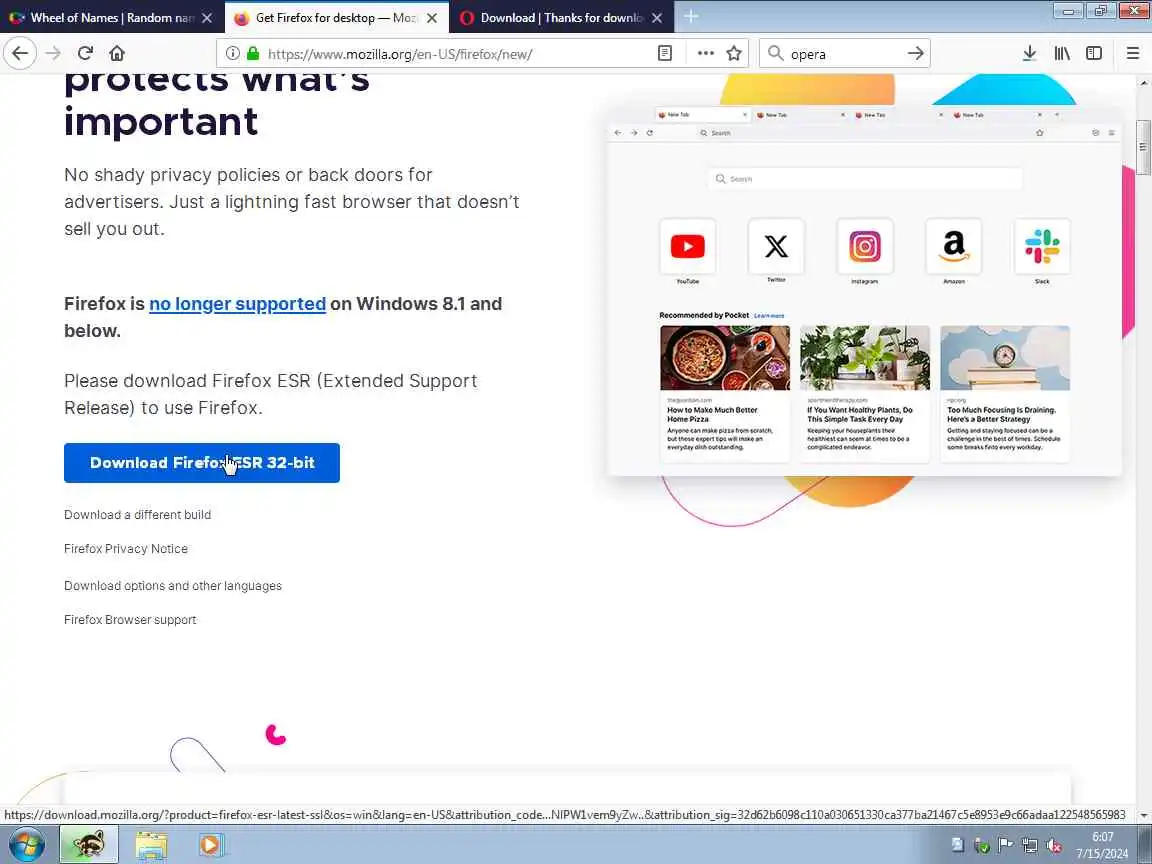Click the 'Please download Firefox ESR' paragraph

270,395
